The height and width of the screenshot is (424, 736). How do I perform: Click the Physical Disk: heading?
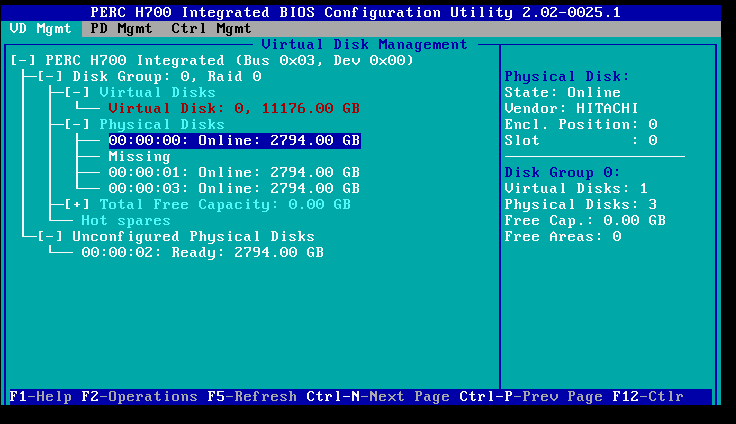pos(567,77)
